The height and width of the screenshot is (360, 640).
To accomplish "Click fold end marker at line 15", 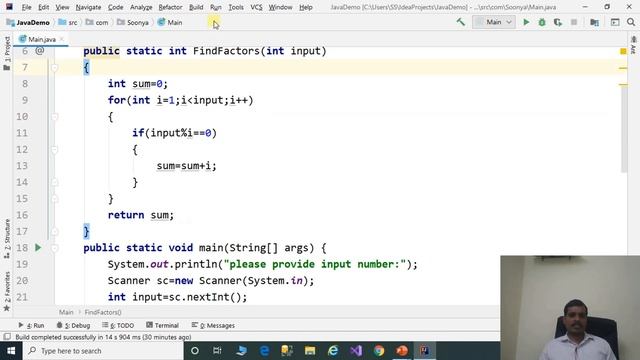I will [55, 198].
